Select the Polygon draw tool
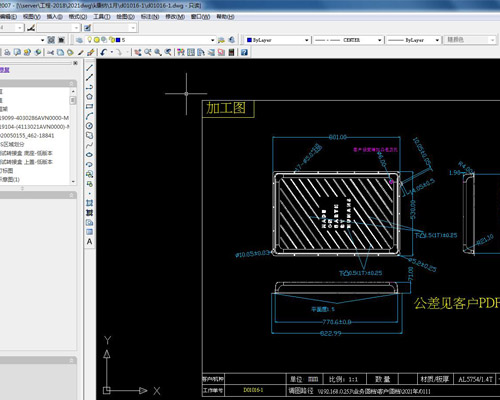Screen dimensions: 500x400 coord(89,97)
